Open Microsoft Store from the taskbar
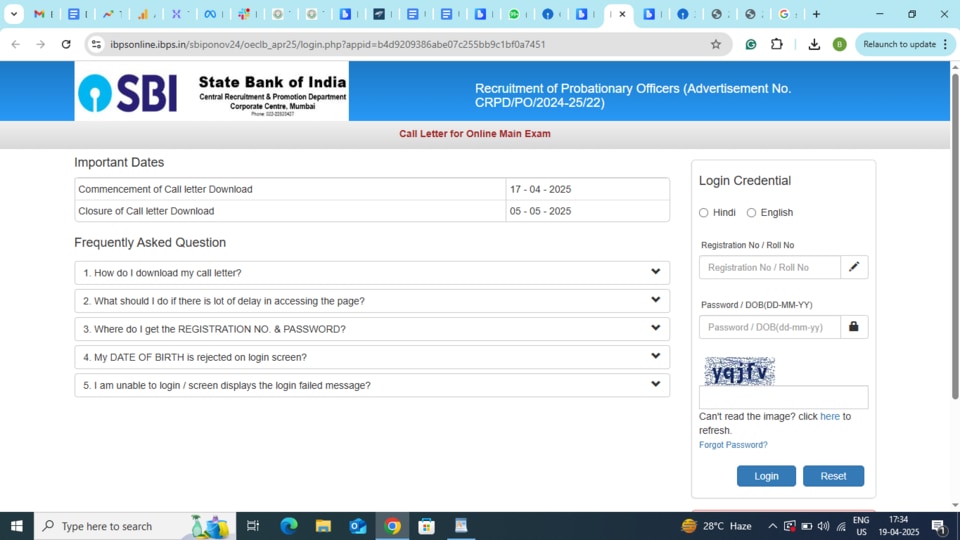The height and width of the screenshot is (540, 960). [427, 526]
